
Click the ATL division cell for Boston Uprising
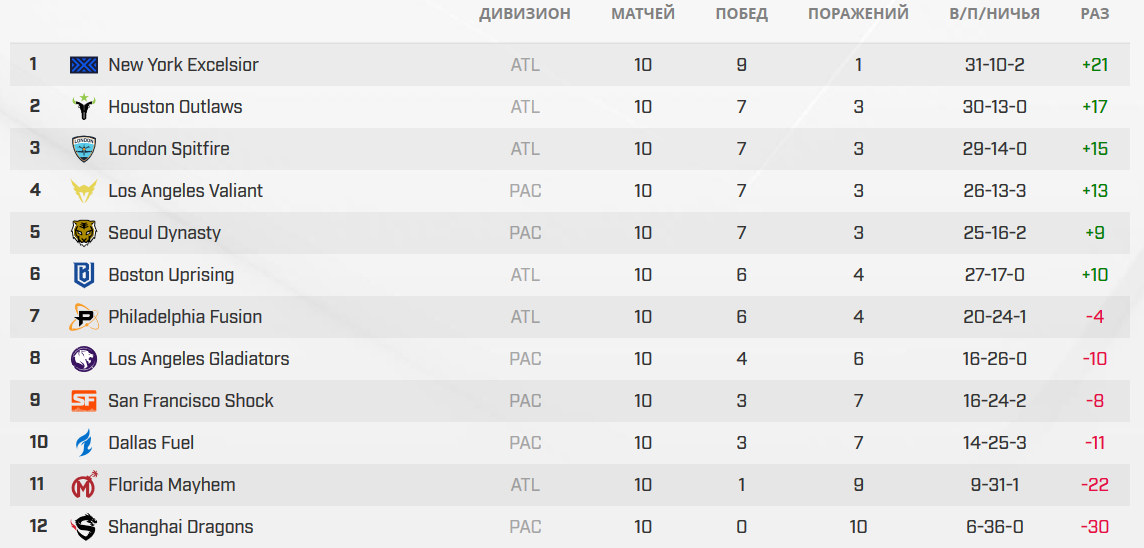tap(525, 275)
